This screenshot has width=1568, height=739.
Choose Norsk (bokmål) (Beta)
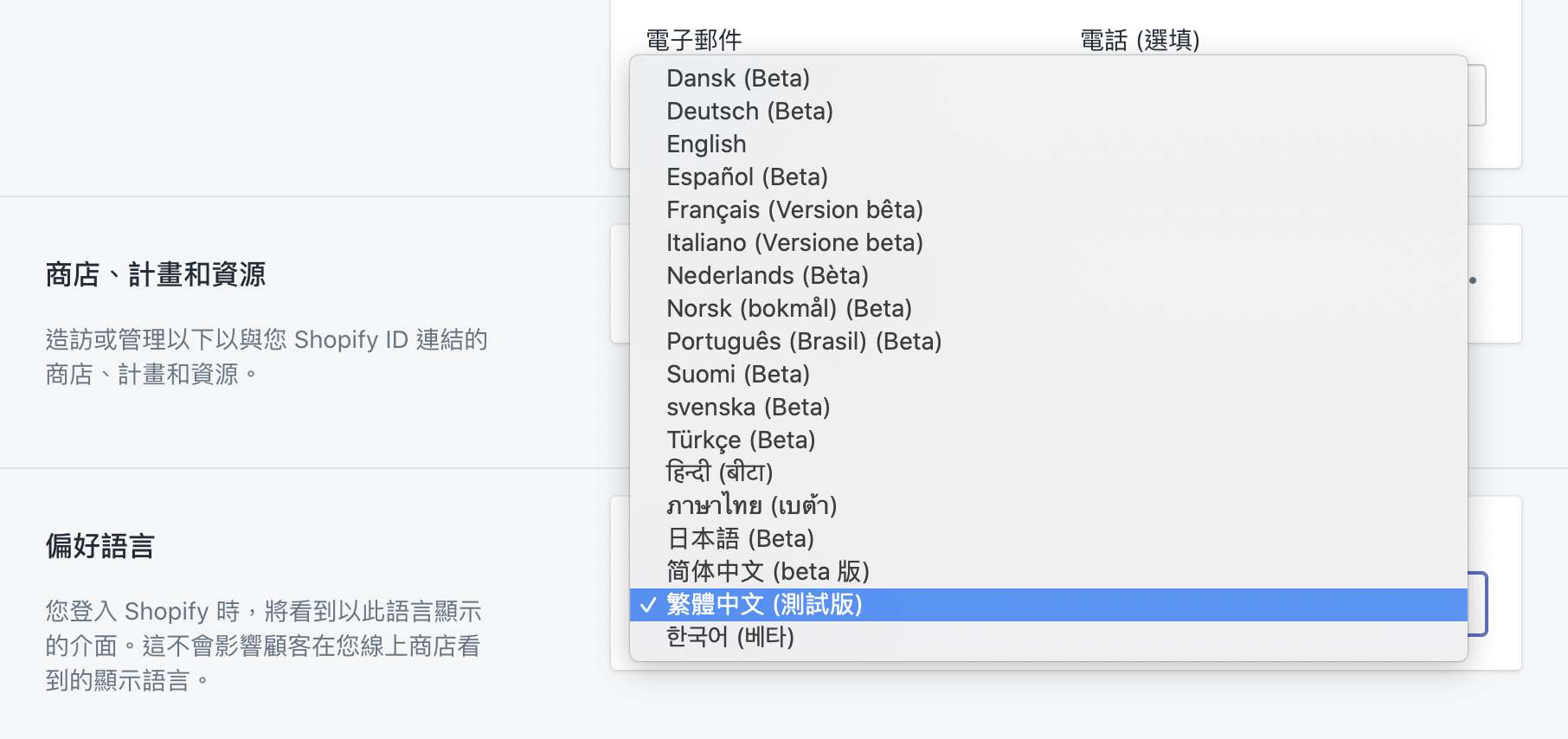pos(788,309)
